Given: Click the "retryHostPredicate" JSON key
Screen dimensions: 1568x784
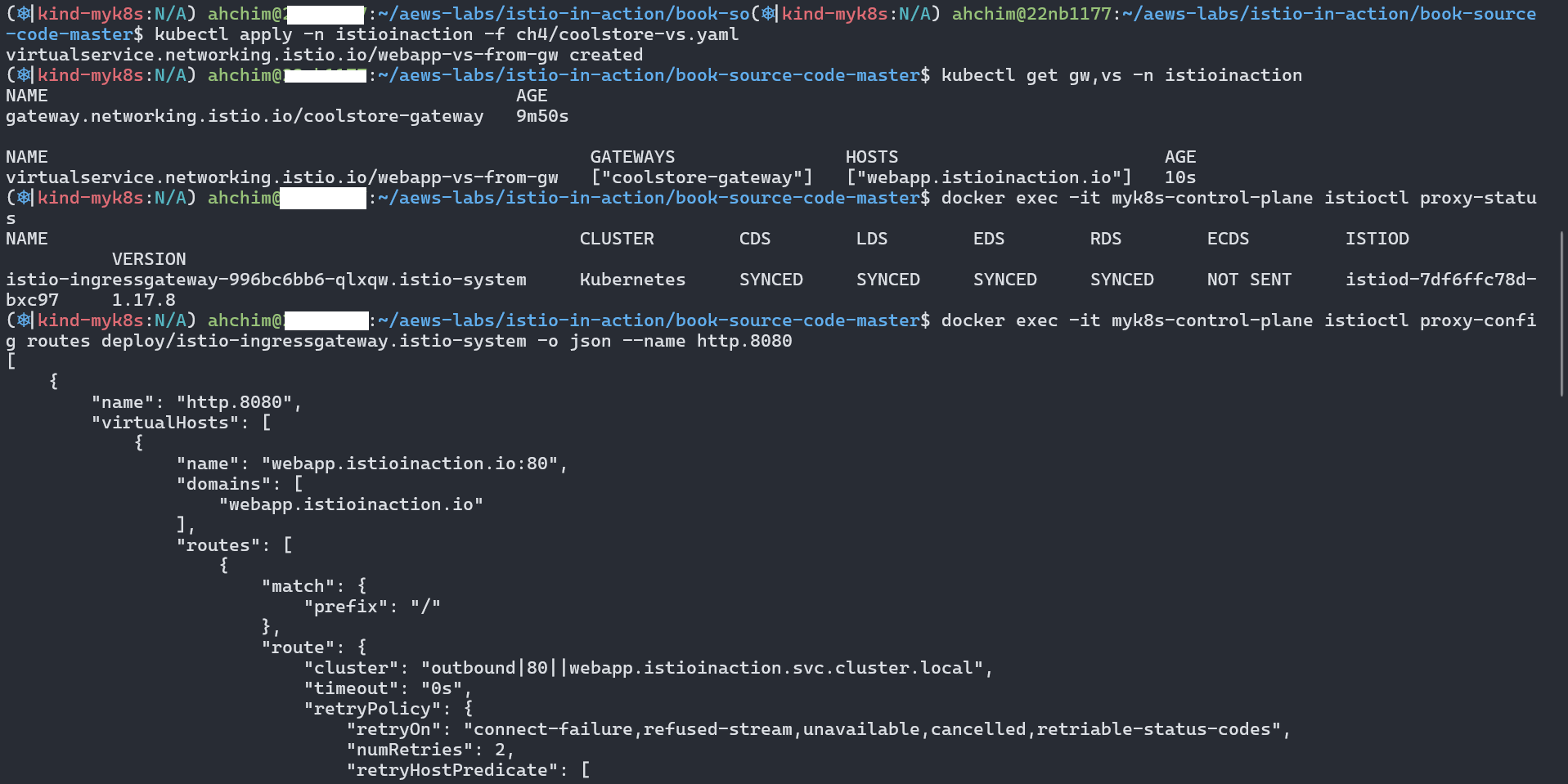Looking at the screenshot, I should 452,770.
